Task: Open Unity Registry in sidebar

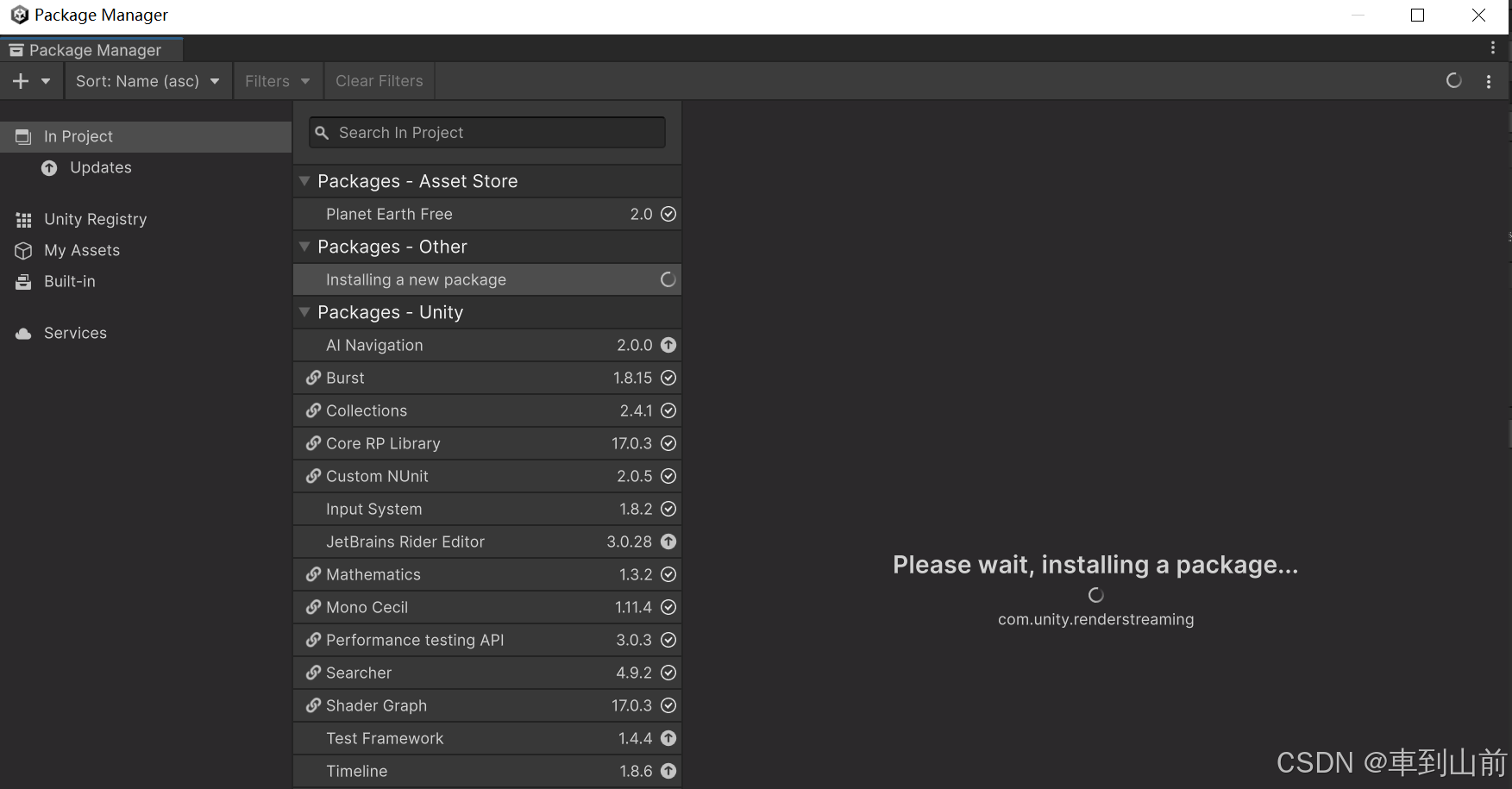Action: 146,219
